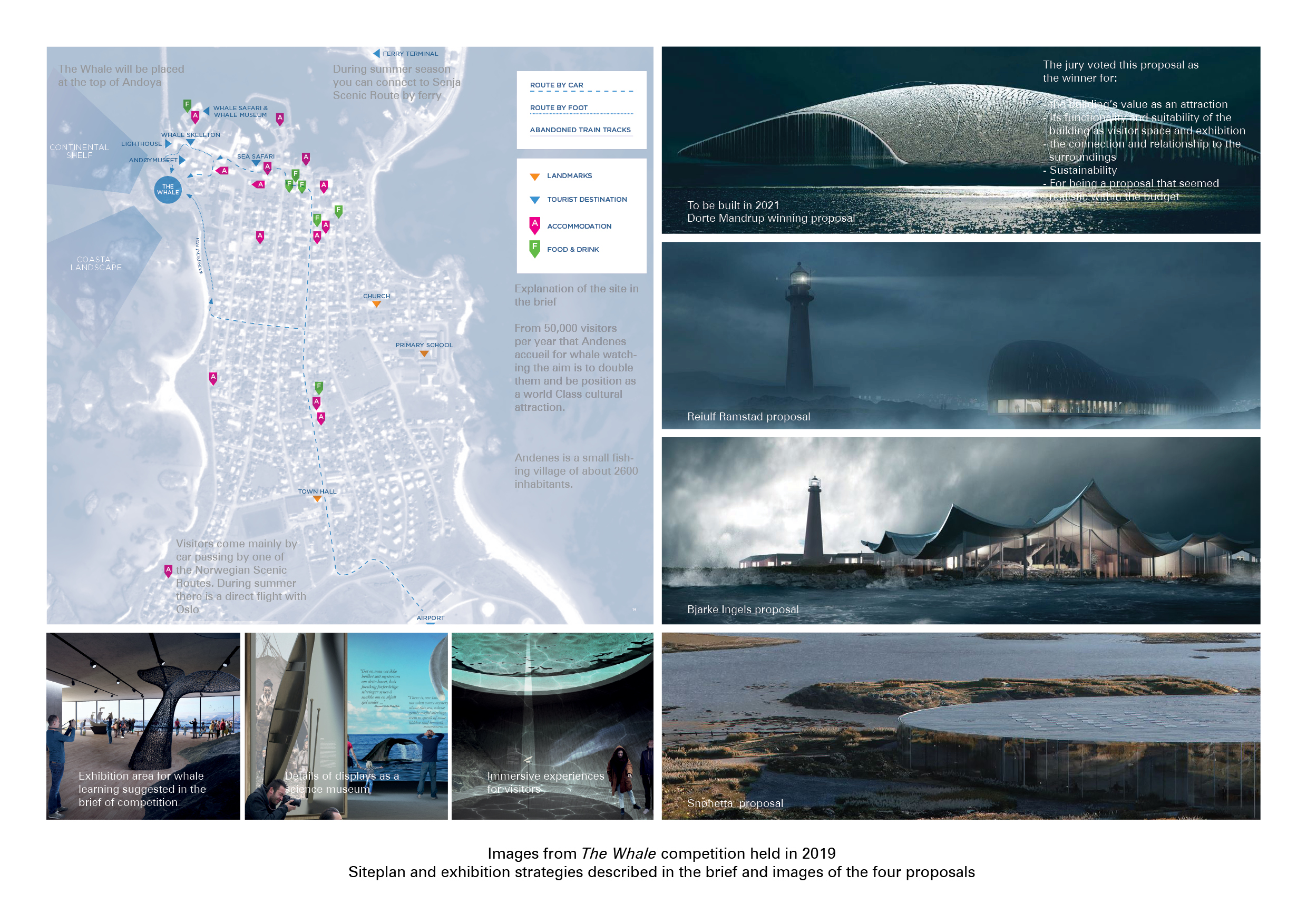Open the Snøhetta proposal image
The image size is (1307, 924).
click(x=960, y=725)
